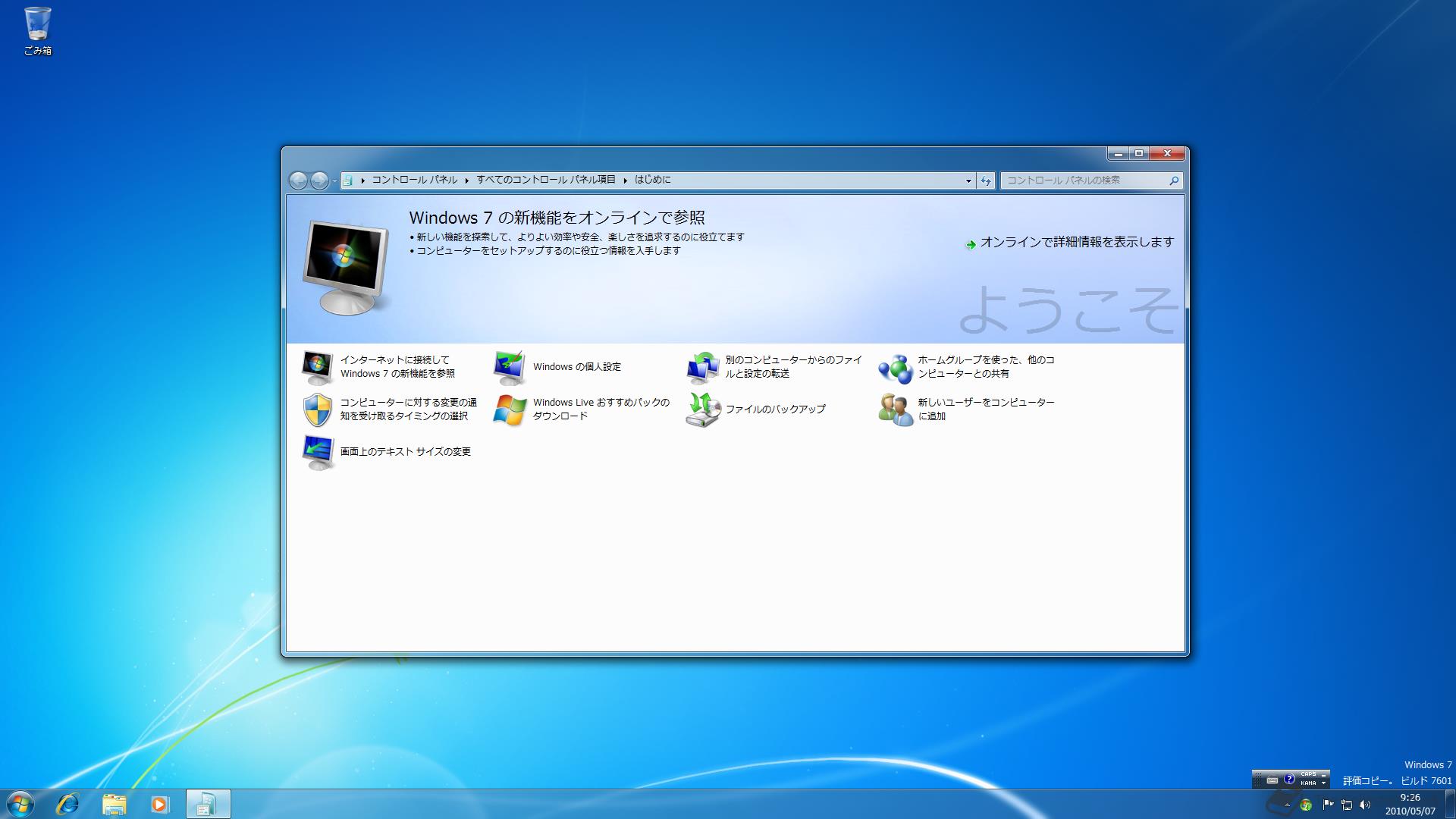Click the green arrow beside オンラインで詳細情報

970,244
